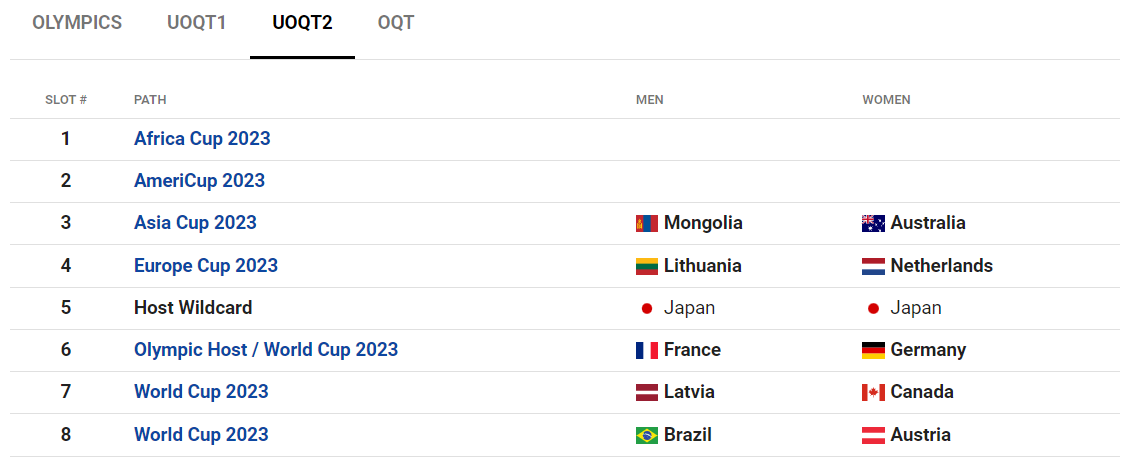Click the Germany flag icon

[873, 350]
